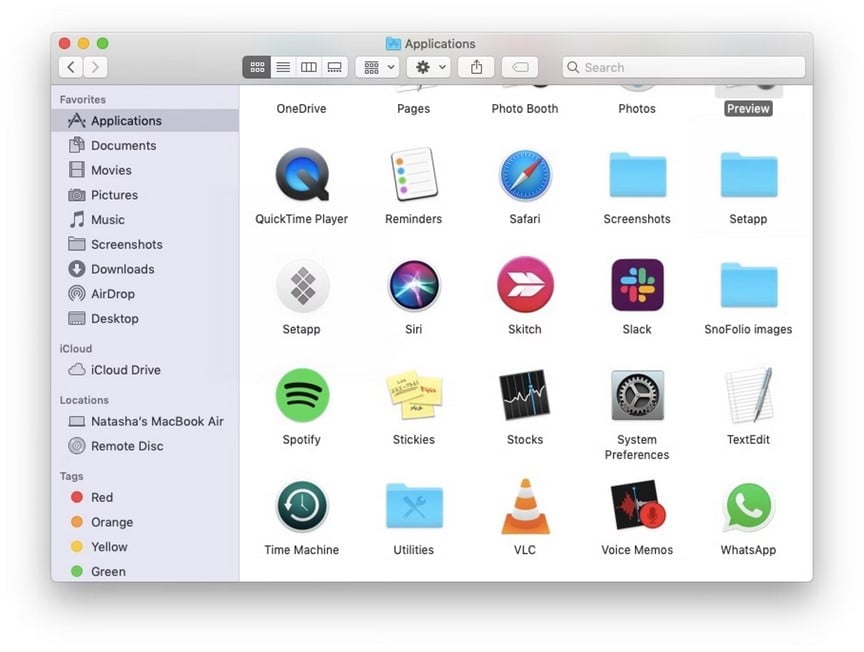Viewport: 864px width, 652px height.
Task: Switch to column view mode
Action: click(309, 67)
